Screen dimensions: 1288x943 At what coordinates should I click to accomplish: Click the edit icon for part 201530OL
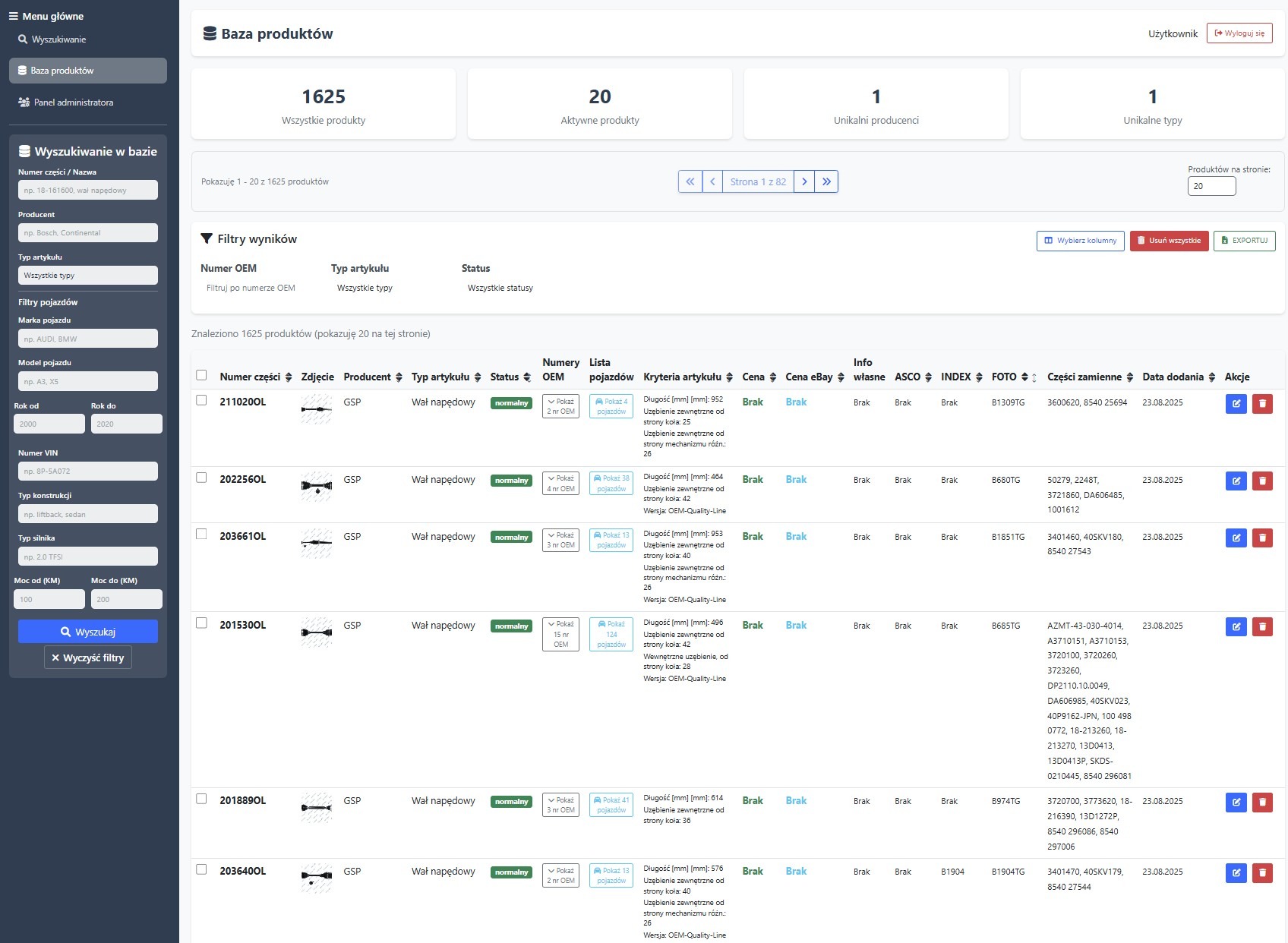[1236, 627]
